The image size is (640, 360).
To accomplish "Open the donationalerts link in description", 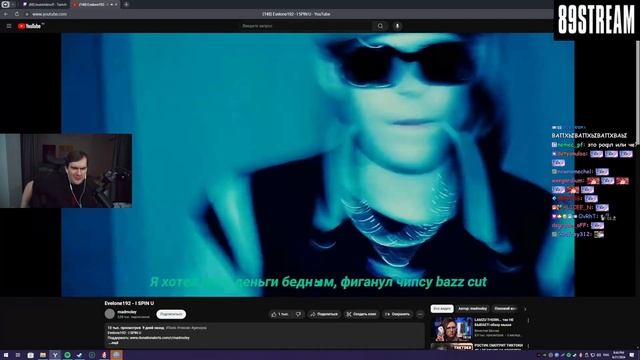I will 160,338.
